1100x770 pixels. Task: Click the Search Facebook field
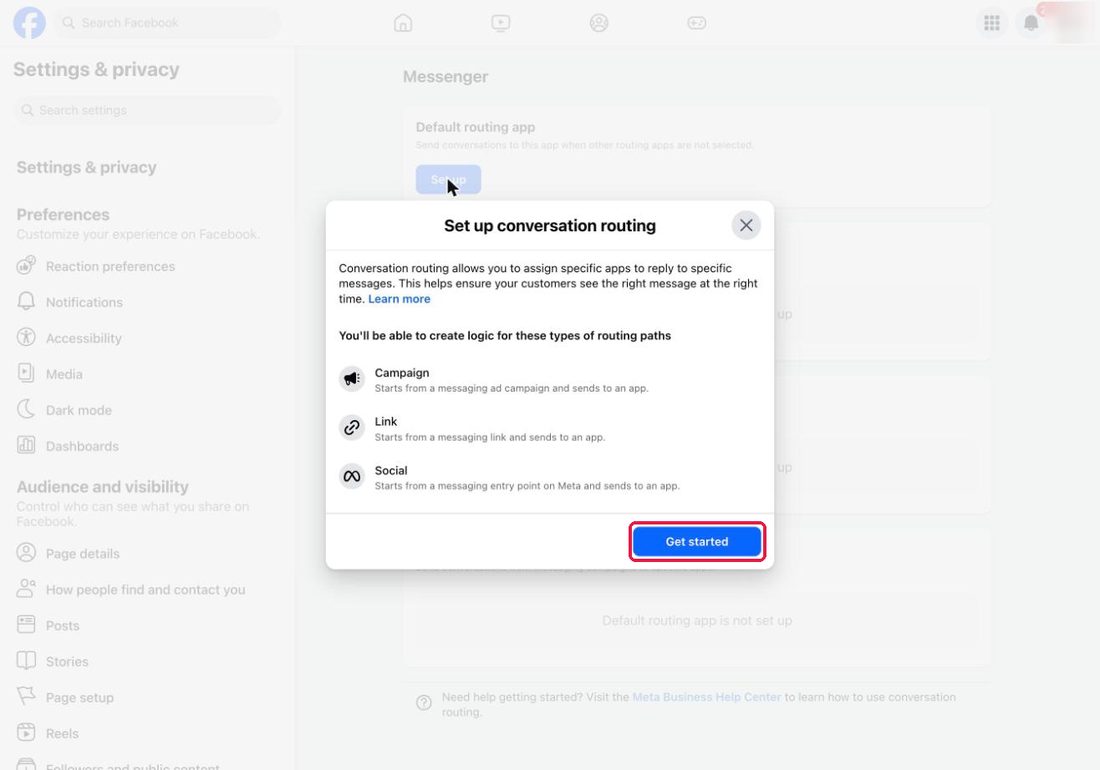click(168, 23)
